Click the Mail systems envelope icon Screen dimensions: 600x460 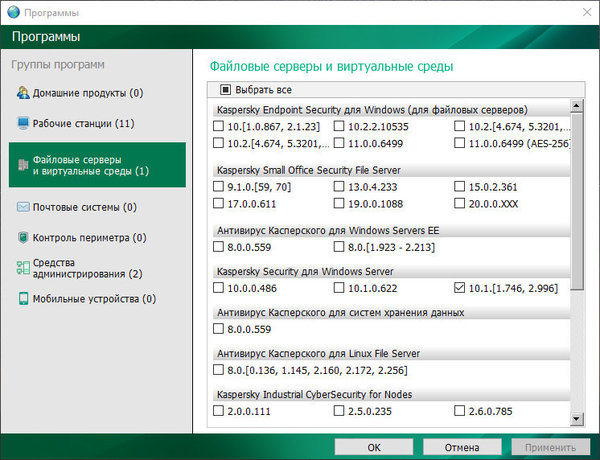point(23,207)
